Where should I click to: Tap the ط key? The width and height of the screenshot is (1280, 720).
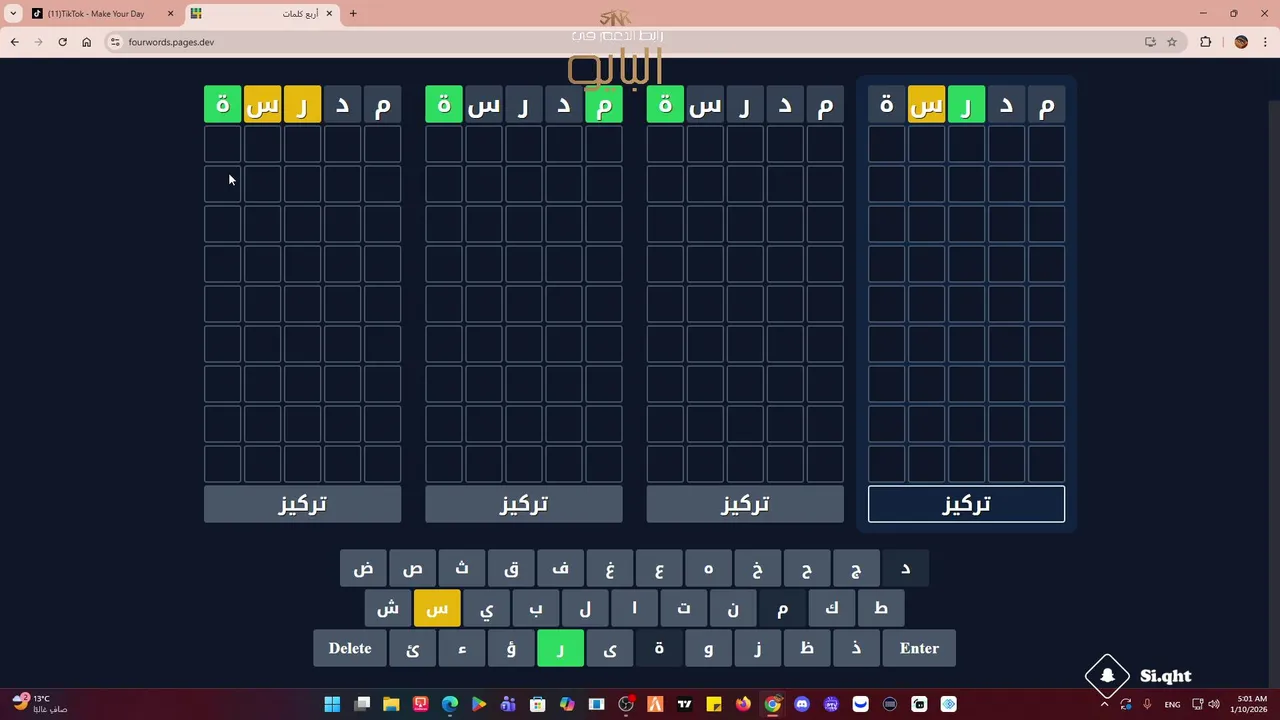tap(881, 608)
